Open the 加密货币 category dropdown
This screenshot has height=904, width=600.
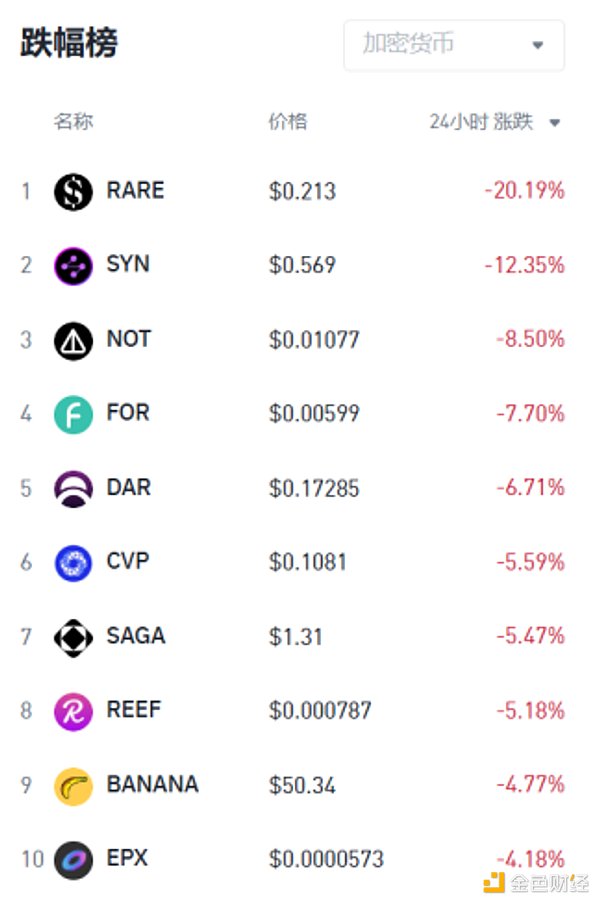(x=454, y=45)
